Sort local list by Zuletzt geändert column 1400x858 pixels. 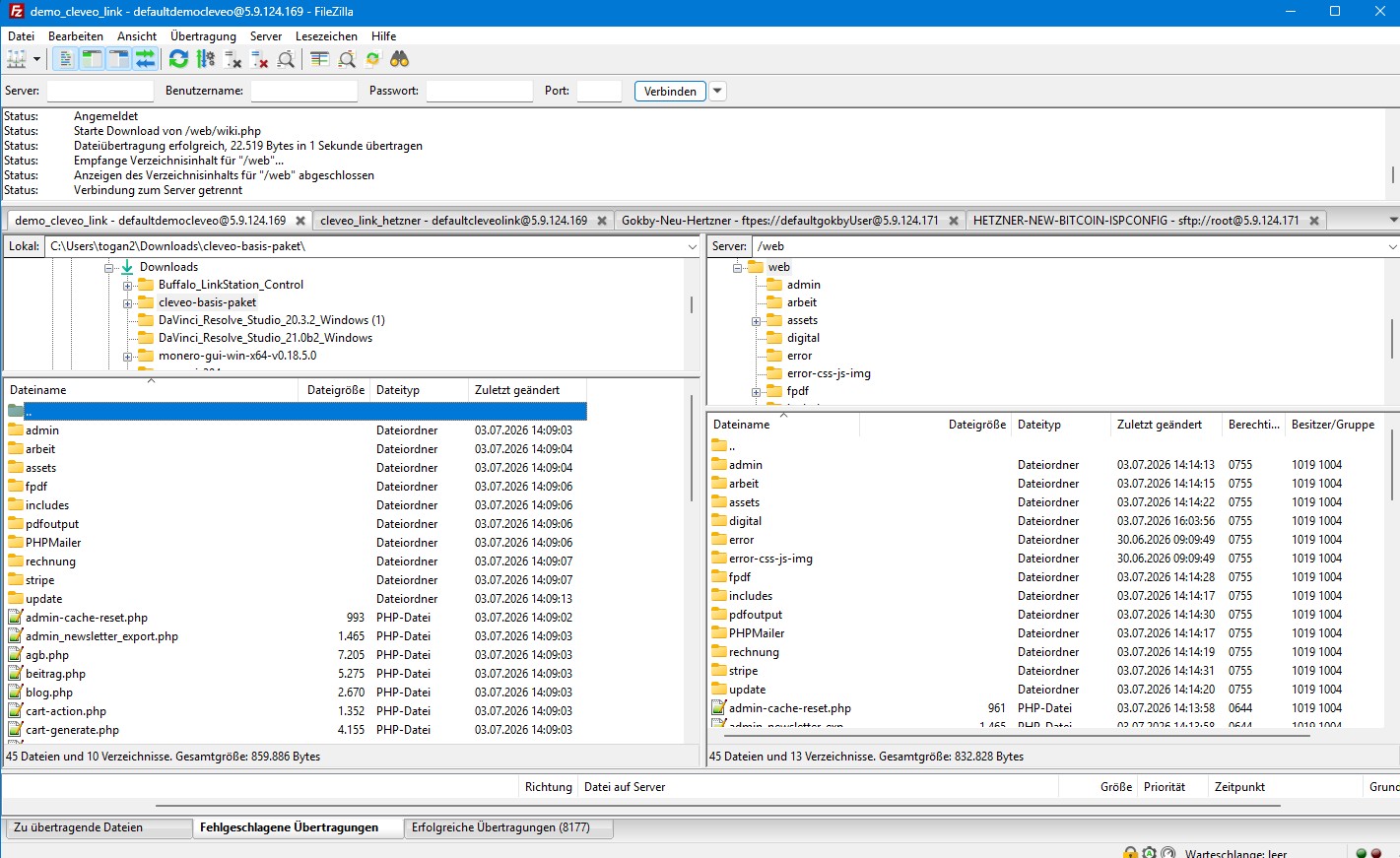pyautogui.click(x=526, y=390)
